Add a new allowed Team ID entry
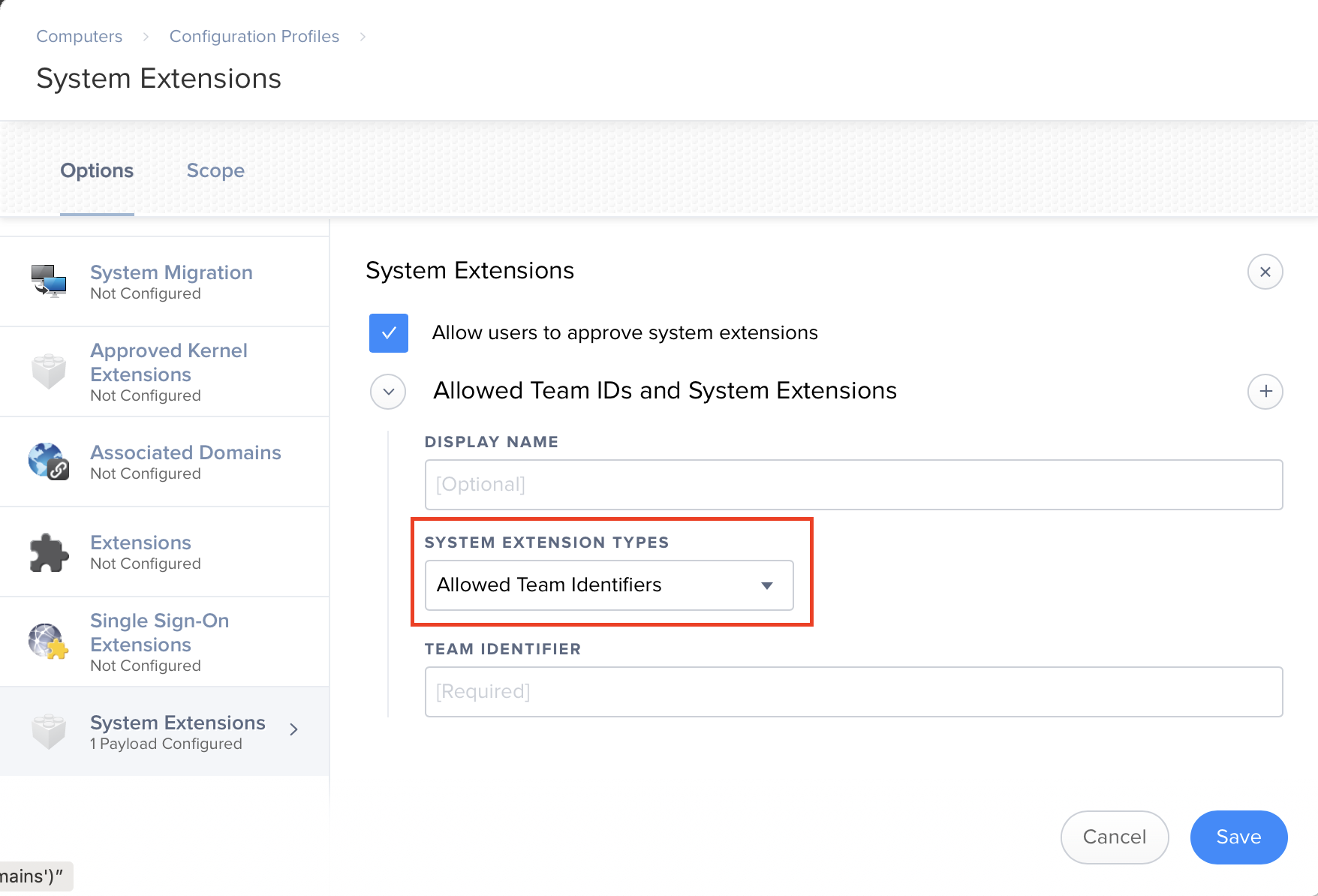 pyautogui.click(x=1265, y=391)
